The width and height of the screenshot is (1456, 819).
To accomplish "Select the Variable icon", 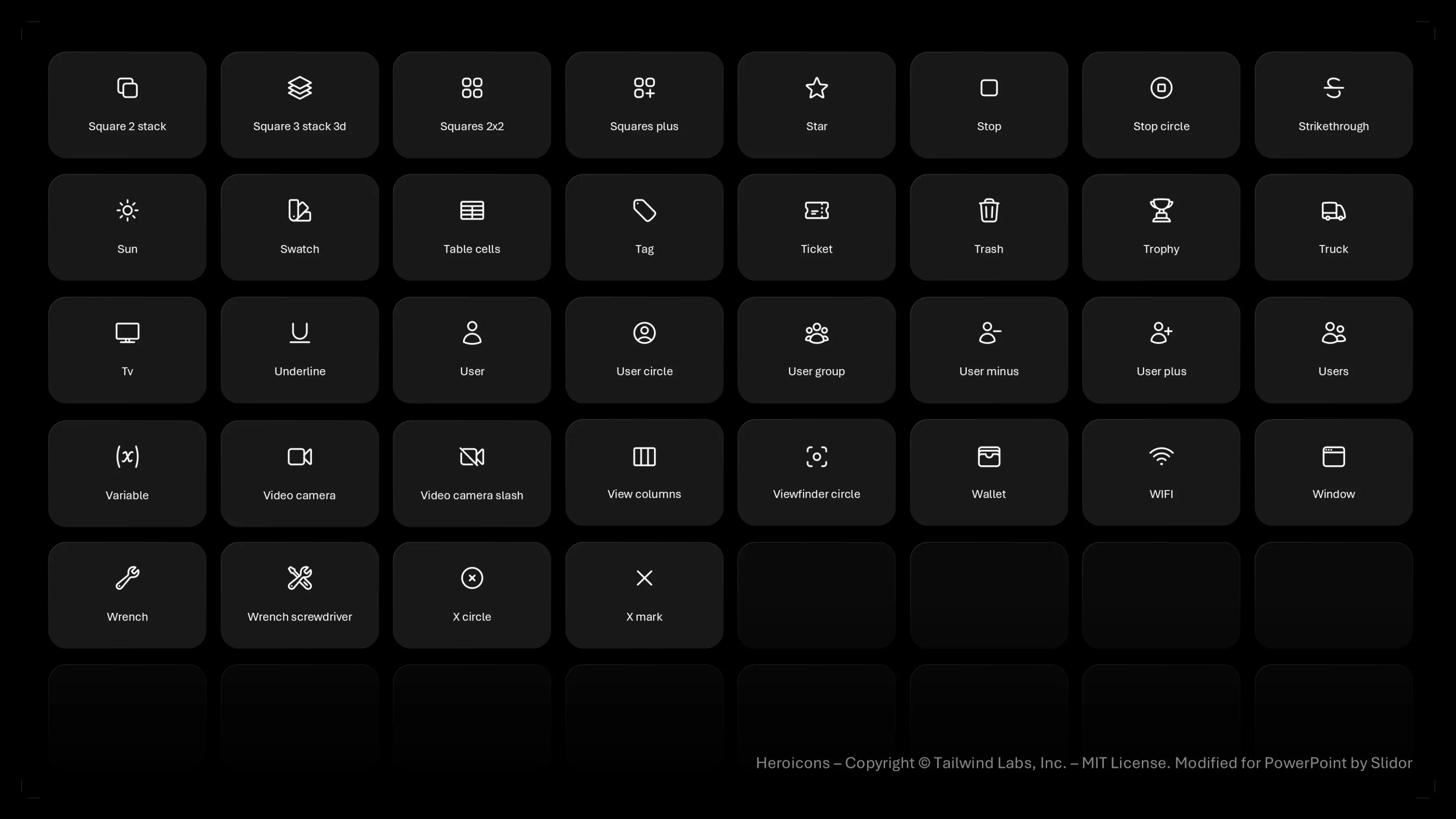I will (127, 456).
